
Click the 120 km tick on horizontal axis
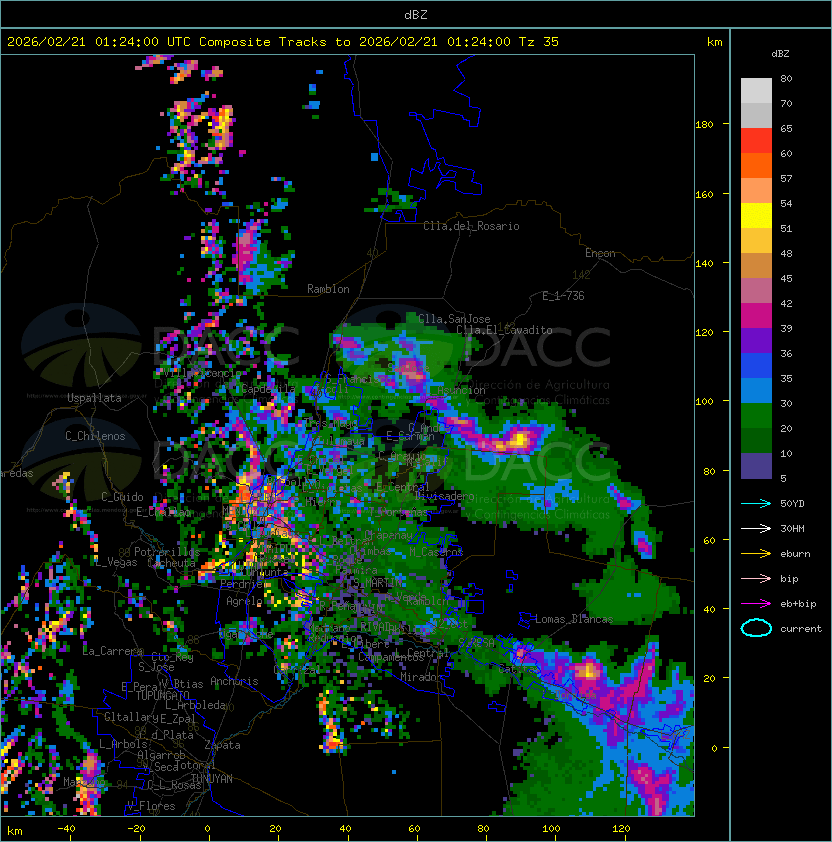point(621,829)
